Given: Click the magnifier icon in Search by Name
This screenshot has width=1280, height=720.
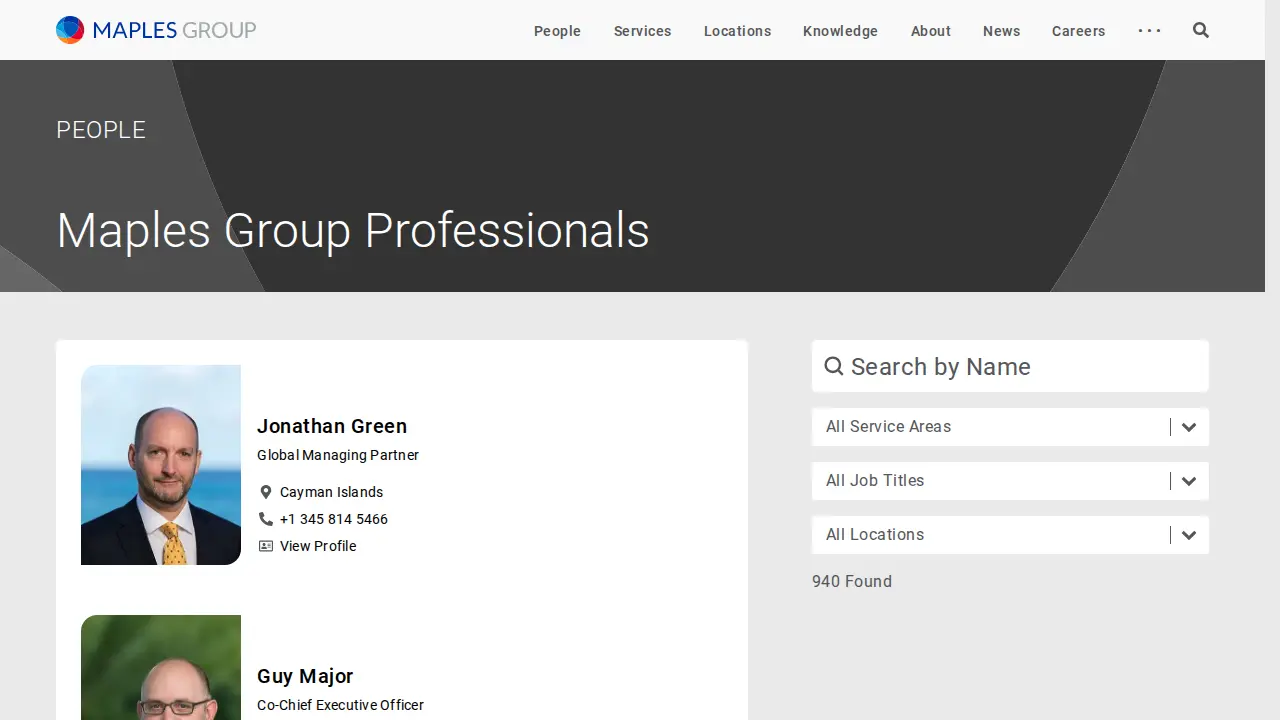Looking at the screenshot, I should coord(834,367).
